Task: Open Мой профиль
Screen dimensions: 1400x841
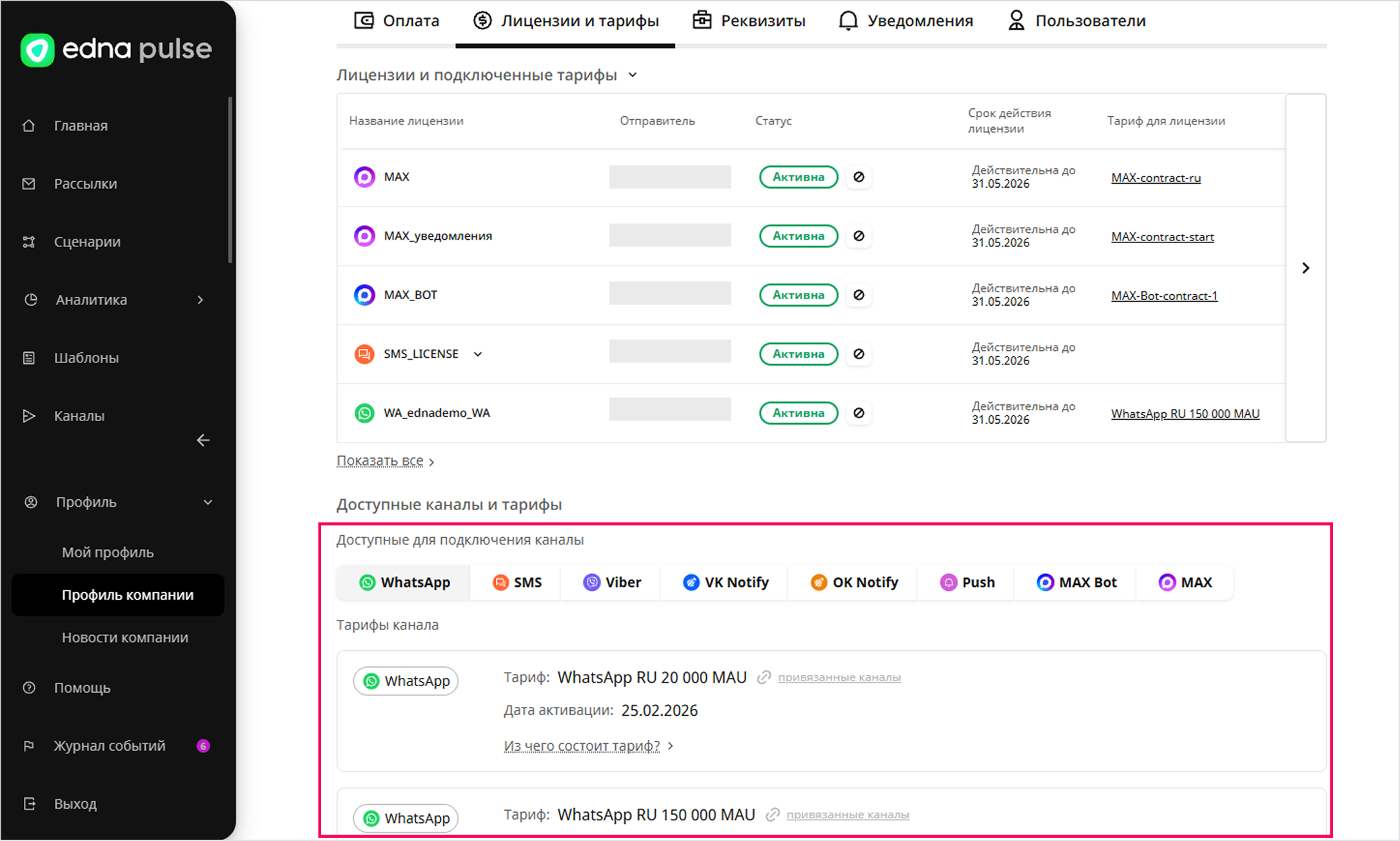Action: tap(108, 552)
